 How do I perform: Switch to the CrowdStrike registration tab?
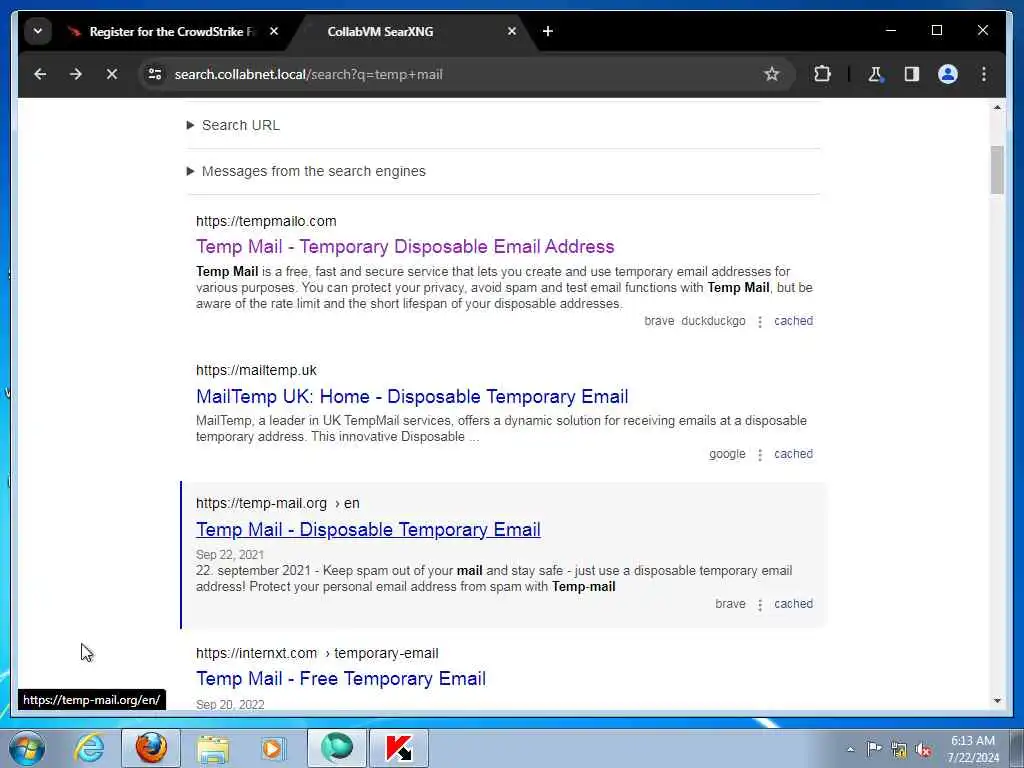[x=172, y=31]
